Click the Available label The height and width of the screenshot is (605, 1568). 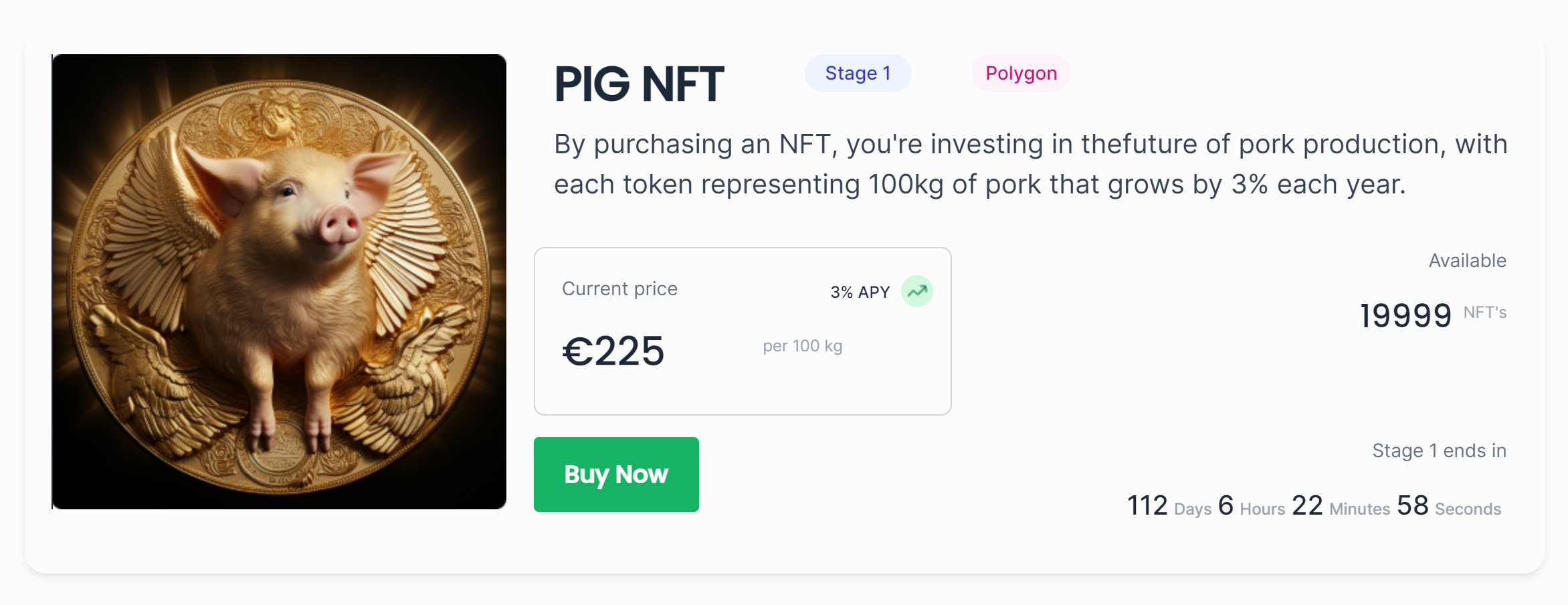(x=1467, y=260)
